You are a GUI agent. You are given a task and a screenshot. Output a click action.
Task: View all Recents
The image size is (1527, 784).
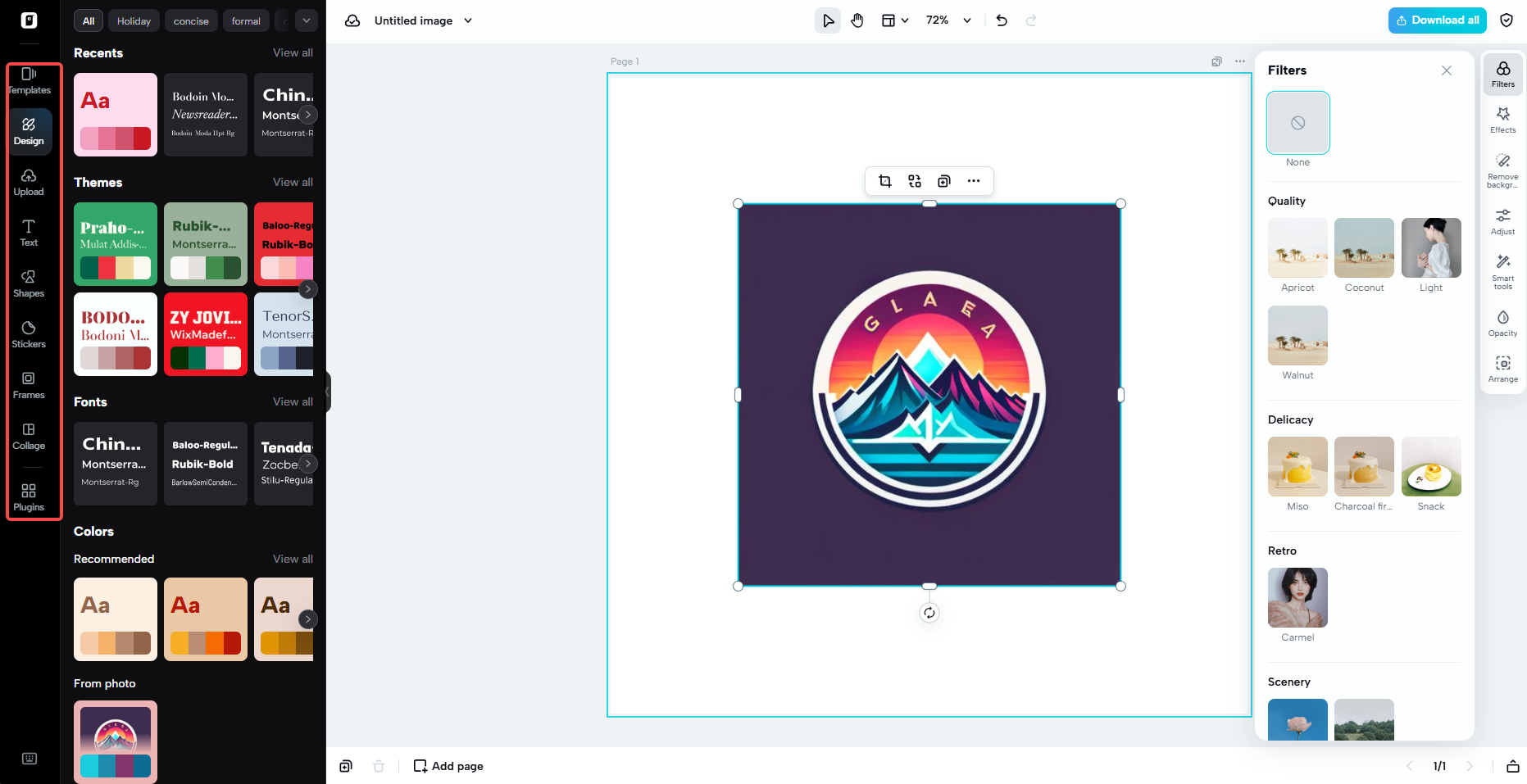293,52
